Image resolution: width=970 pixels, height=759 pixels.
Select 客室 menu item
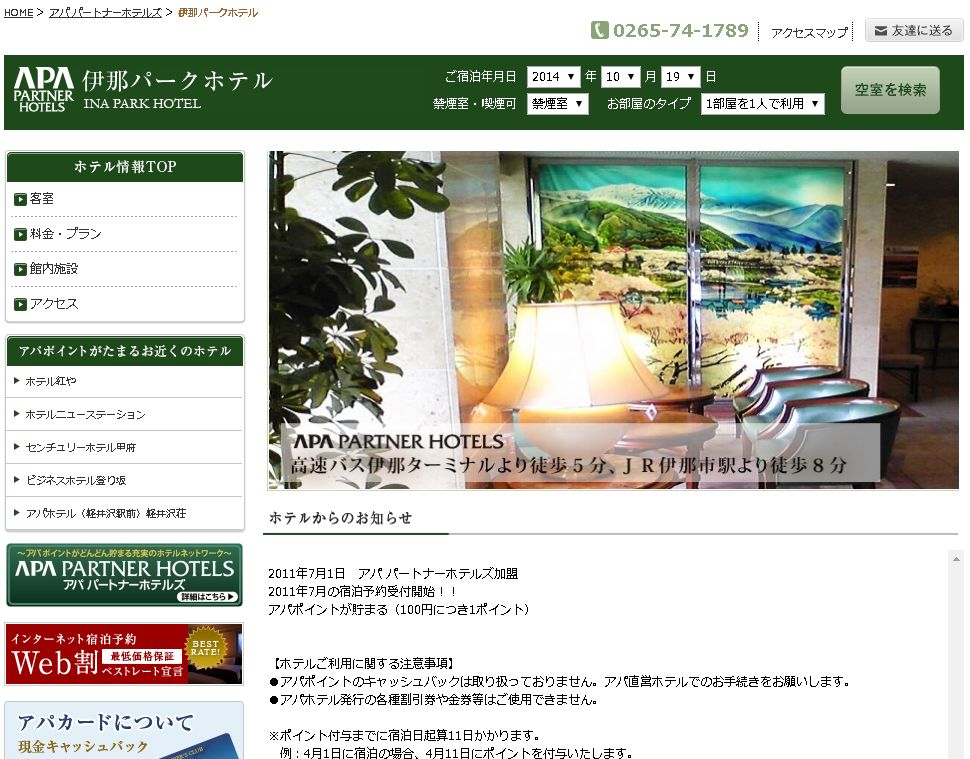click(41, 199)
